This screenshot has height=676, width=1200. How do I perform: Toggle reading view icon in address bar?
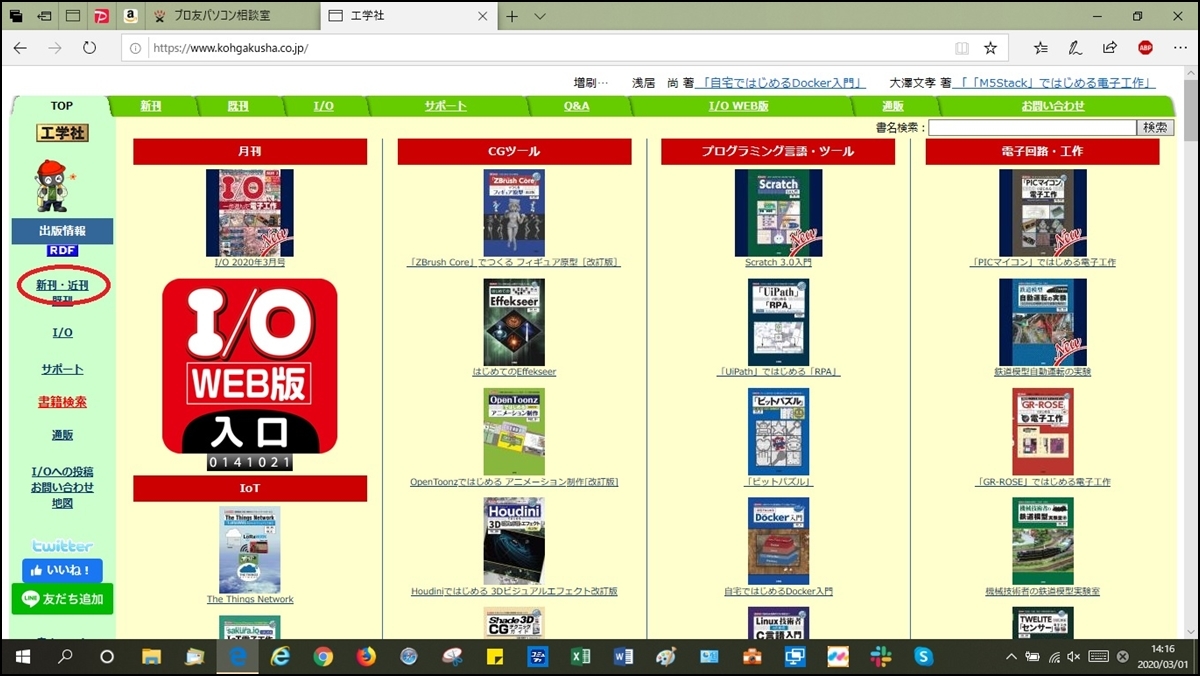click(x=961, y=48)
